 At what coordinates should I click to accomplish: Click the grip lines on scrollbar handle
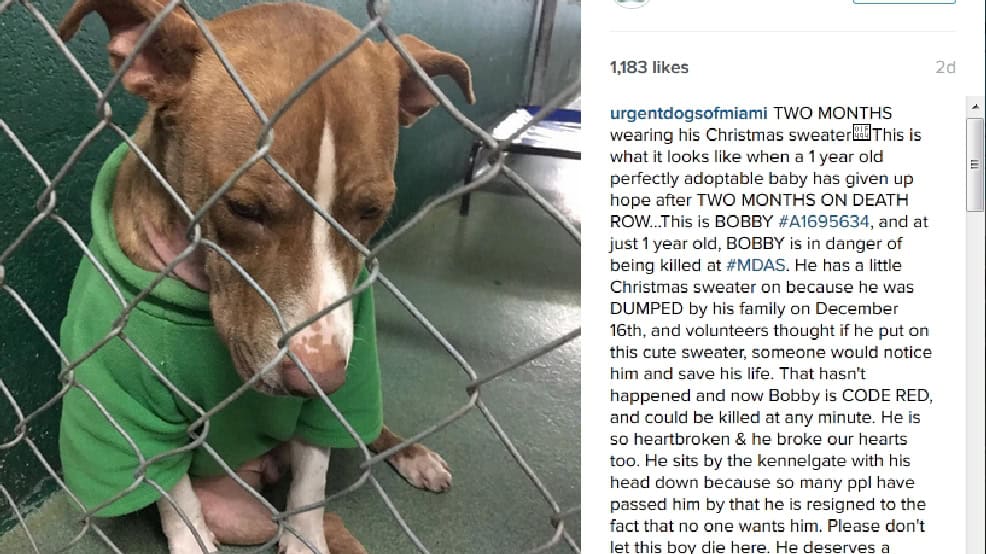pos(975,164)
